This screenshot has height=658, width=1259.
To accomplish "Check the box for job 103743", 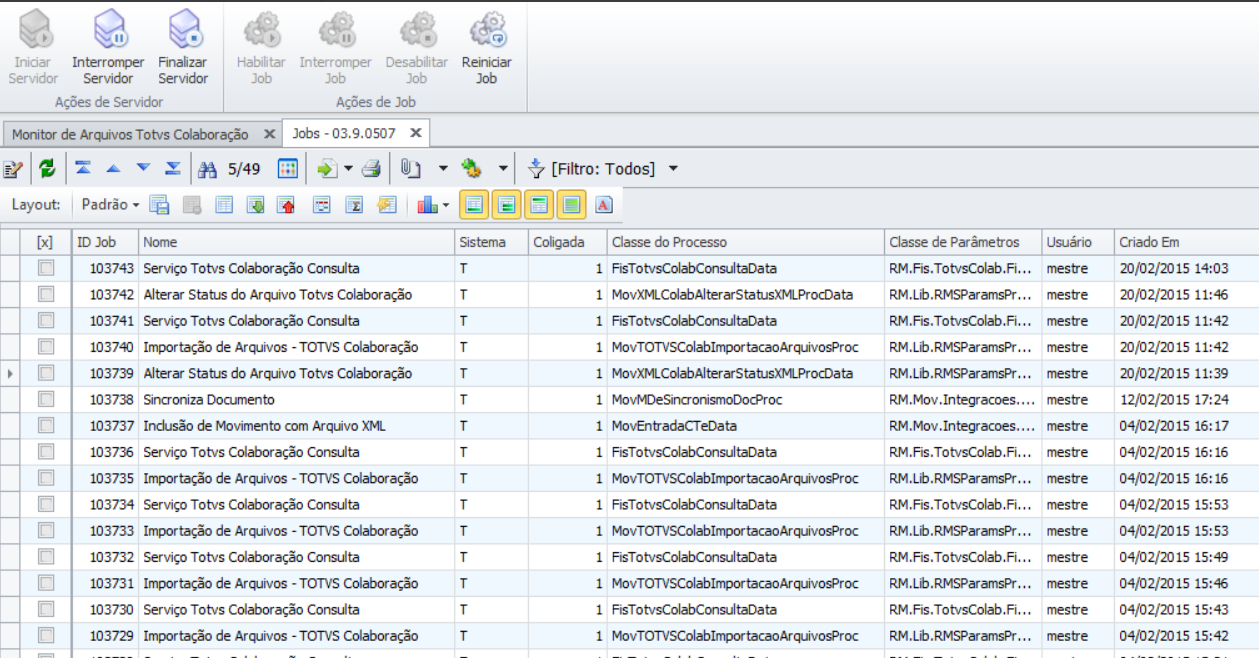I will coord(45,268).
